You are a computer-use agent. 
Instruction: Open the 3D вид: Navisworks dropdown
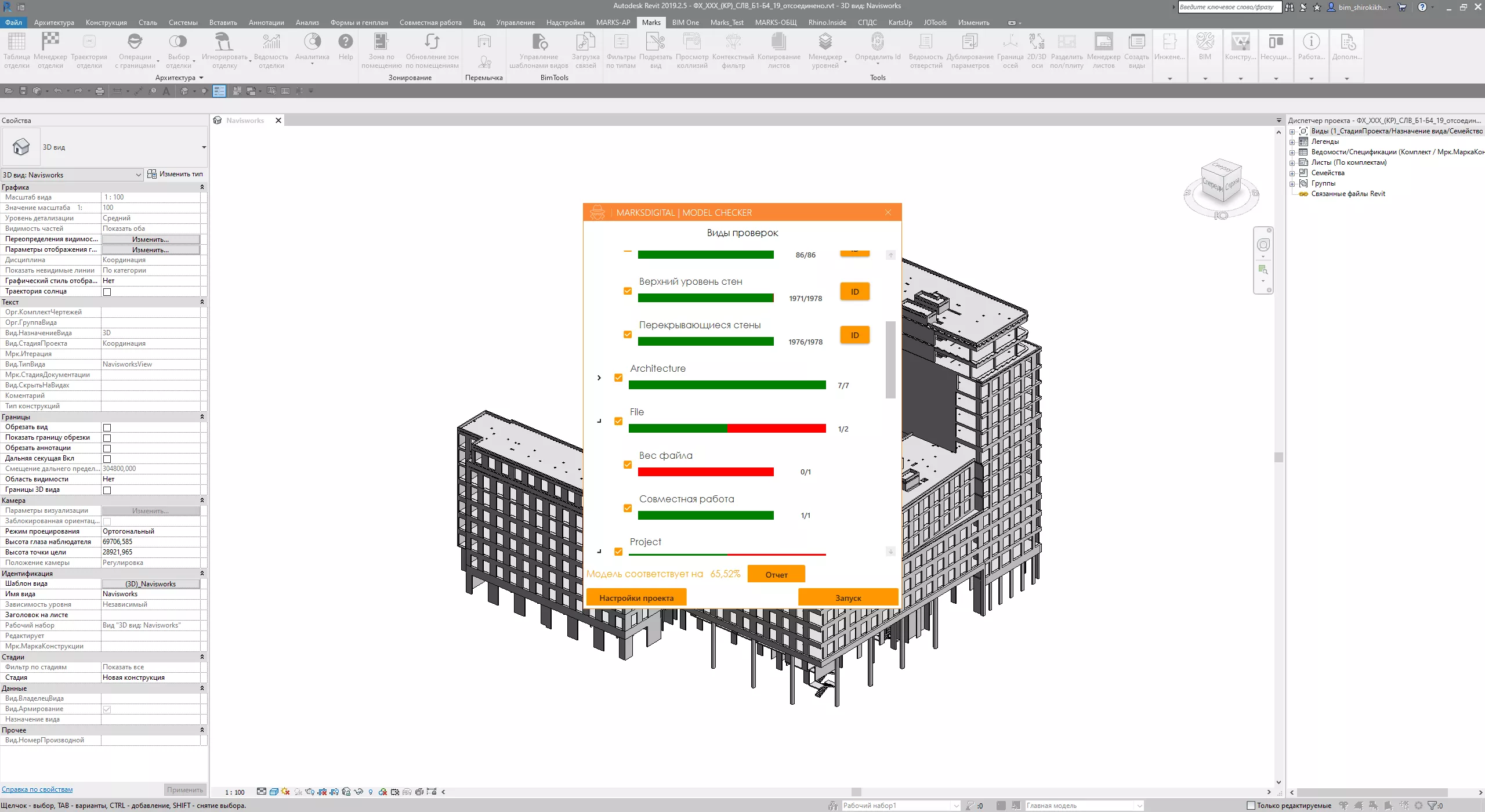138,175
